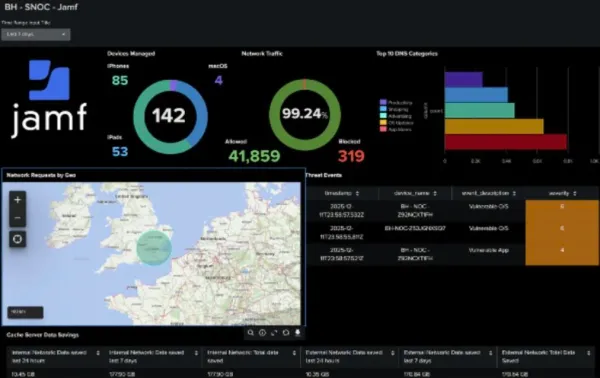Click the blue bar in DNS chart
600x378 pixels.
[476, 95]
